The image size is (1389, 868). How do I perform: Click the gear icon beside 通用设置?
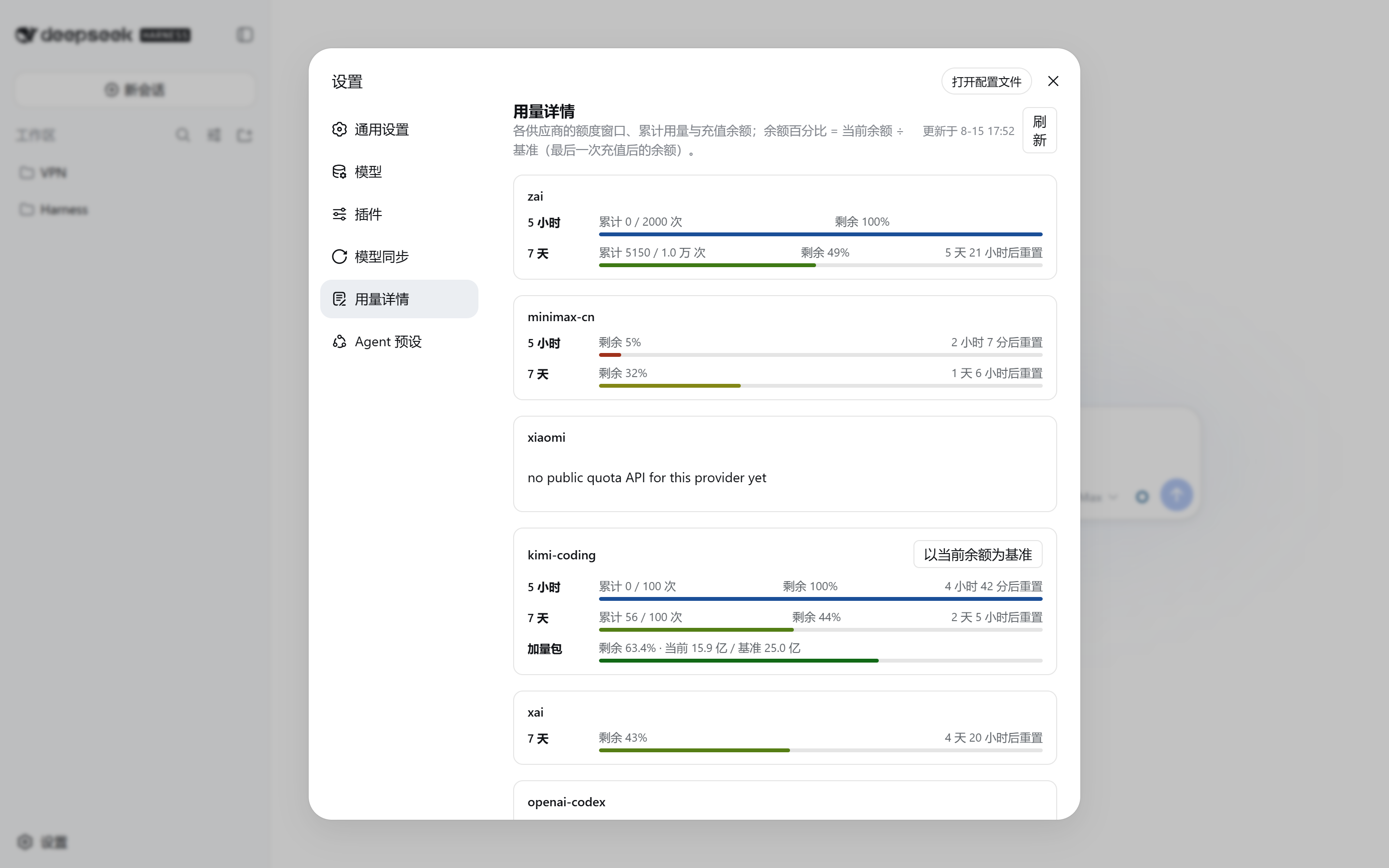point(339,129)
